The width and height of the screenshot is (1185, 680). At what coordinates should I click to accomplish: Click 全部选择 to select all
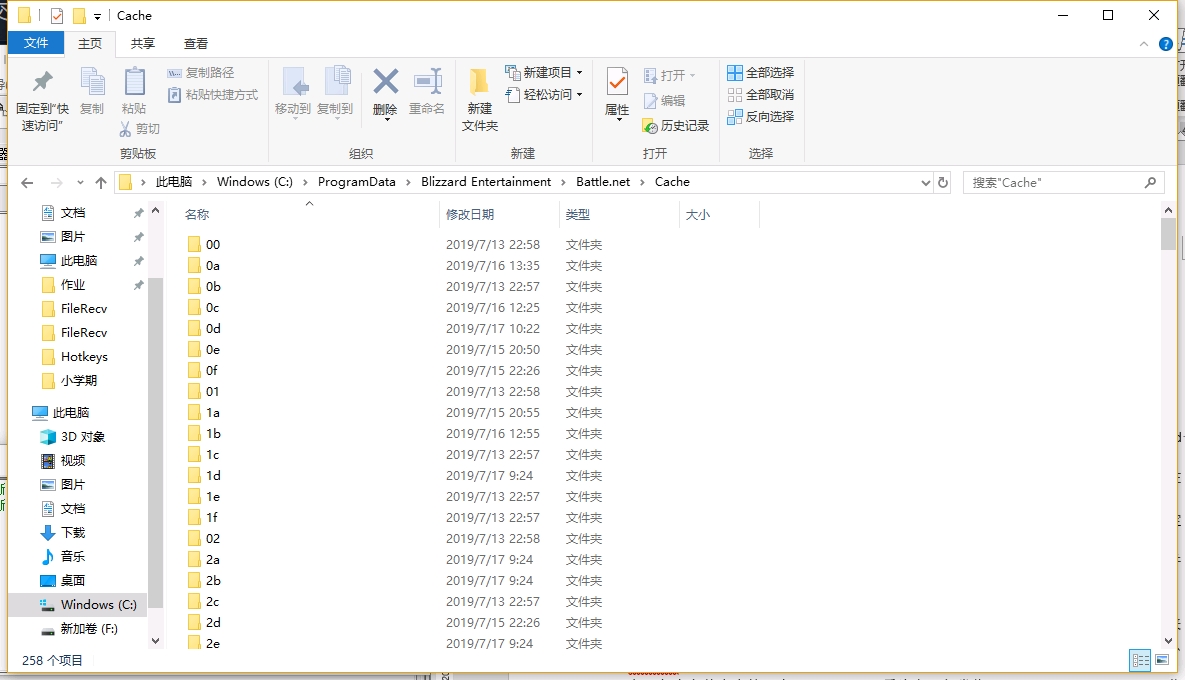760,73
